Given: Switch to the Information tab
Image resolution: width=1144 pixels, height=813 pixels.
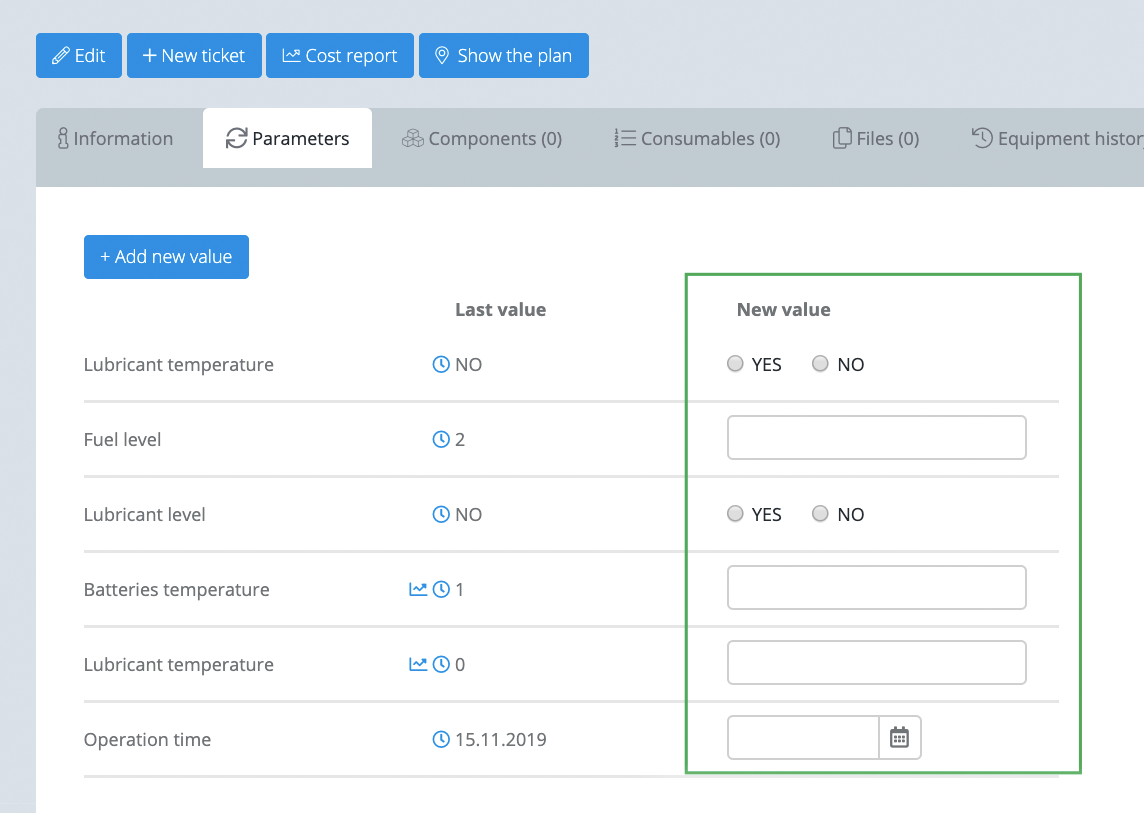Looking at the screenshot, I should click(x=115, y=139).
